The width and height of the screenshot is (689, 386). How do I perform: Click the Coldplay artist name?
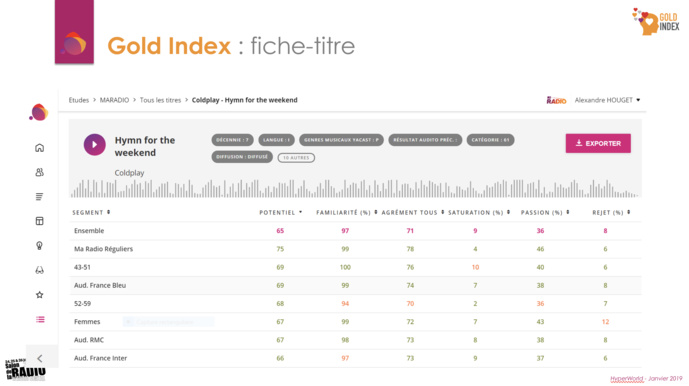tap(129, 173)
